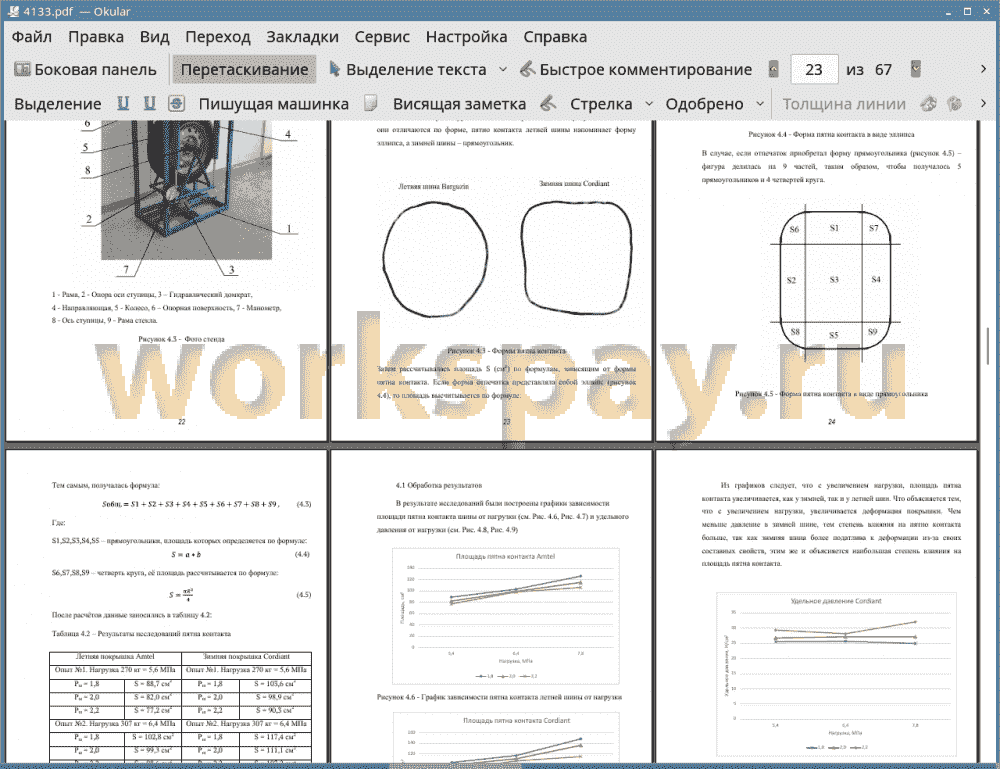Click the inline note icon
1000x769 pixels.
371,103
